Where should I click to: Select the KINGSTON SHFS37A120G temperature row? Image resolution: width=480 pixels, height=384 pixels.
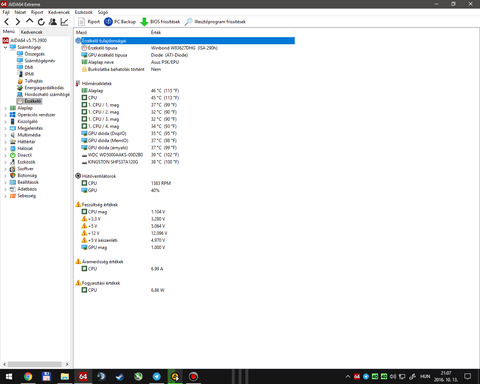click(185, 162)
